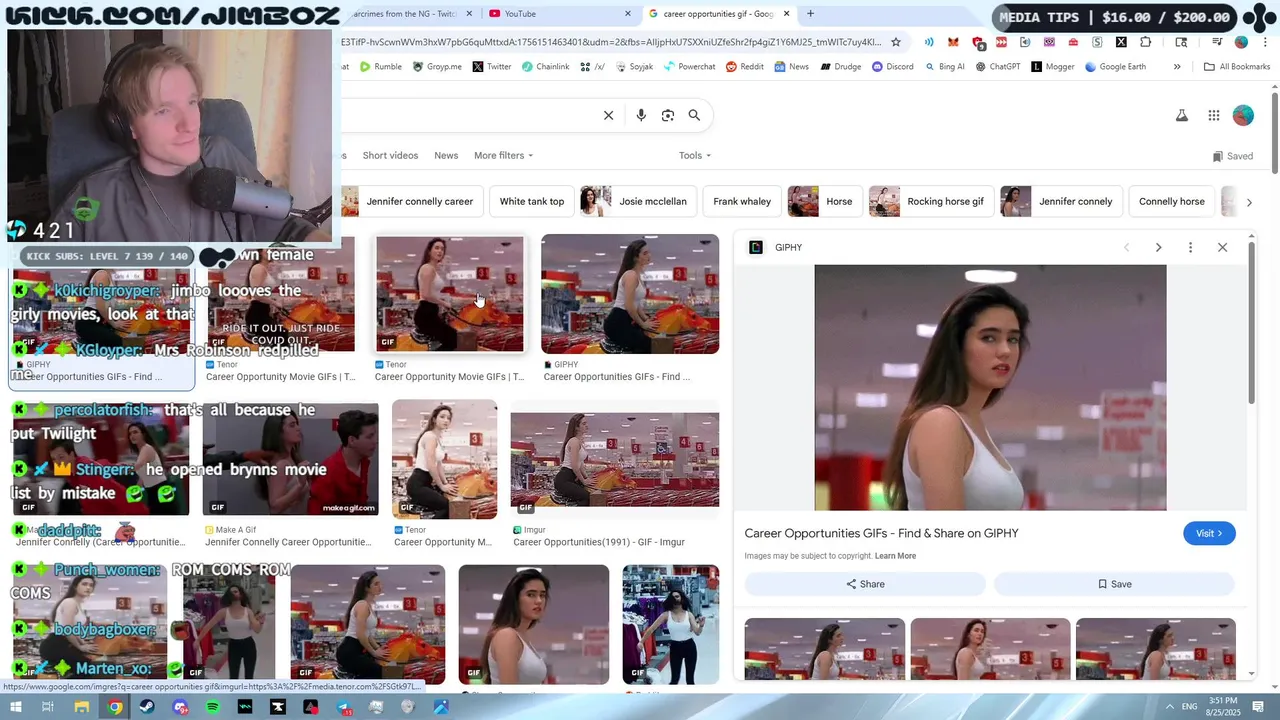Open the Bing AI bookmark
1280x720 pixels.
click(x=943, y=67)
